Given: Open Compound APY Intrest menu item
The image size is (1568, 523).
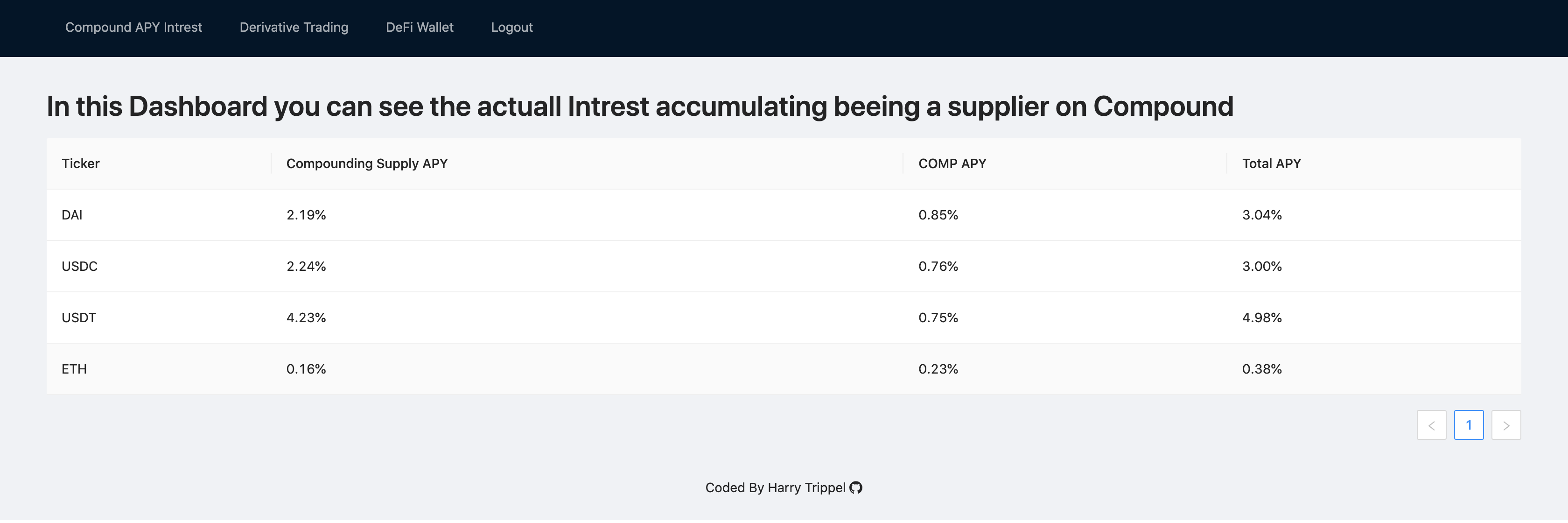Looking at the screenshot, I should pos(133,28).
